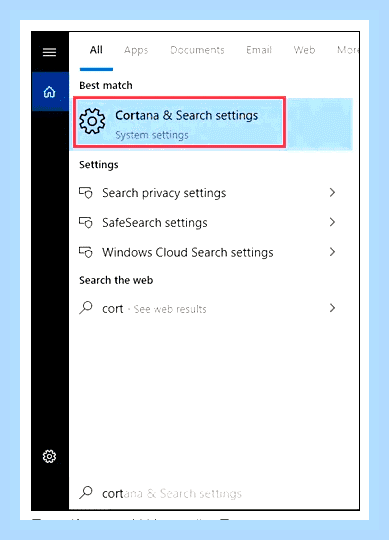Switch to the Apps tab
This screenshot has width=389, height=540.
tap(136, 50)
